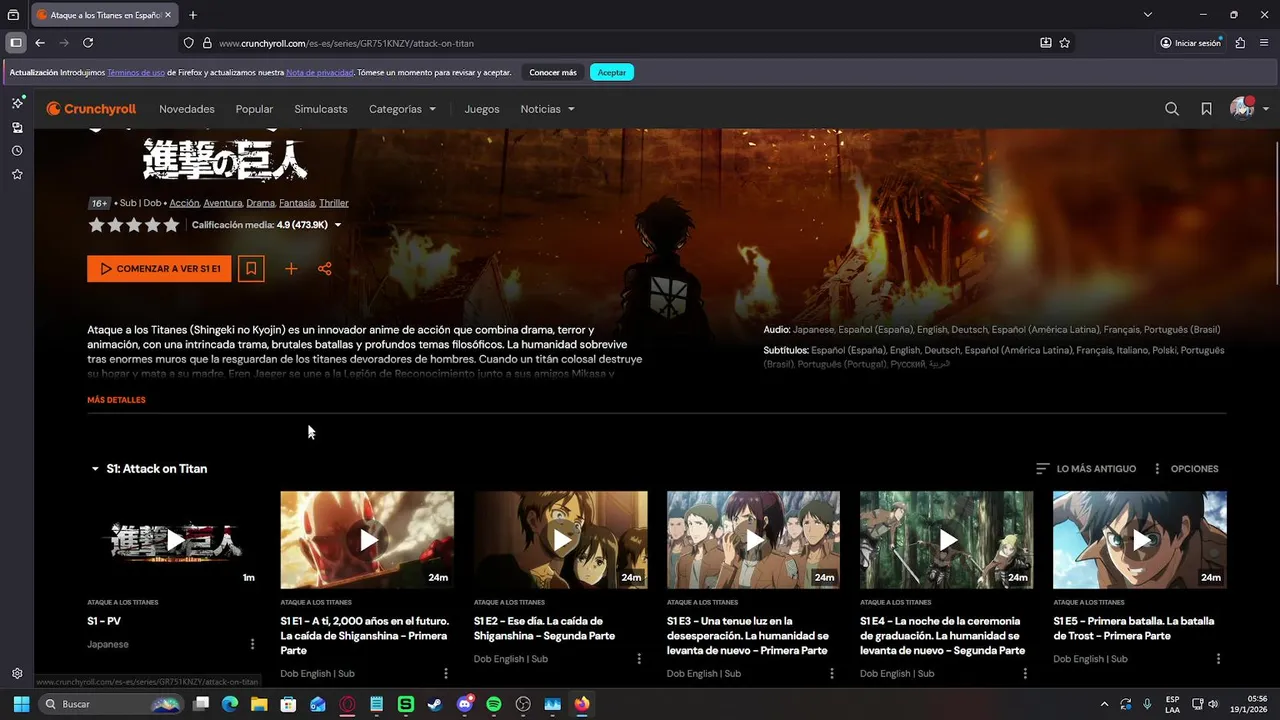Click the tracking protection shield icon
Viewport: 1280px width, 720px height.
pyautogui.click(x=188, y=43)
